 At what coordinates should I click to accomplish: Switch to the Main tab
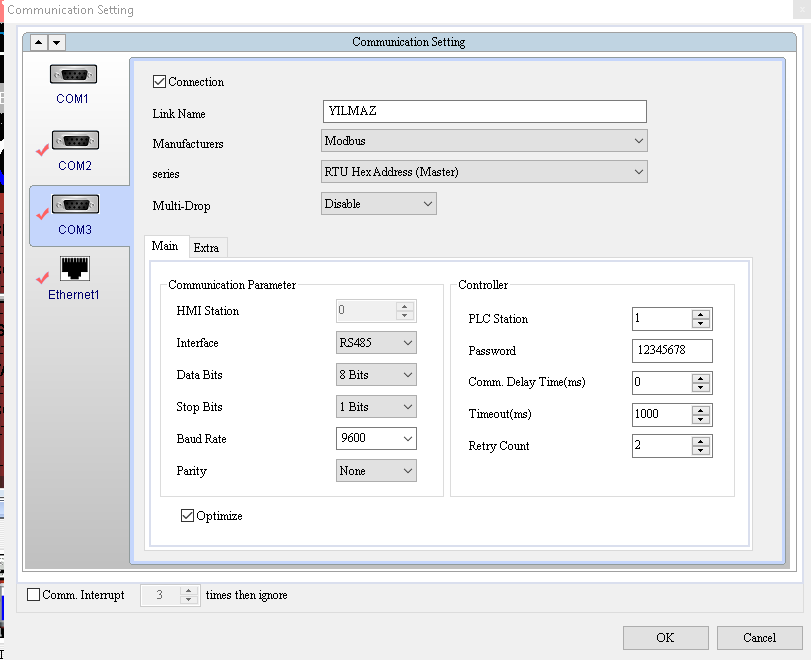[x=165, y=246]
